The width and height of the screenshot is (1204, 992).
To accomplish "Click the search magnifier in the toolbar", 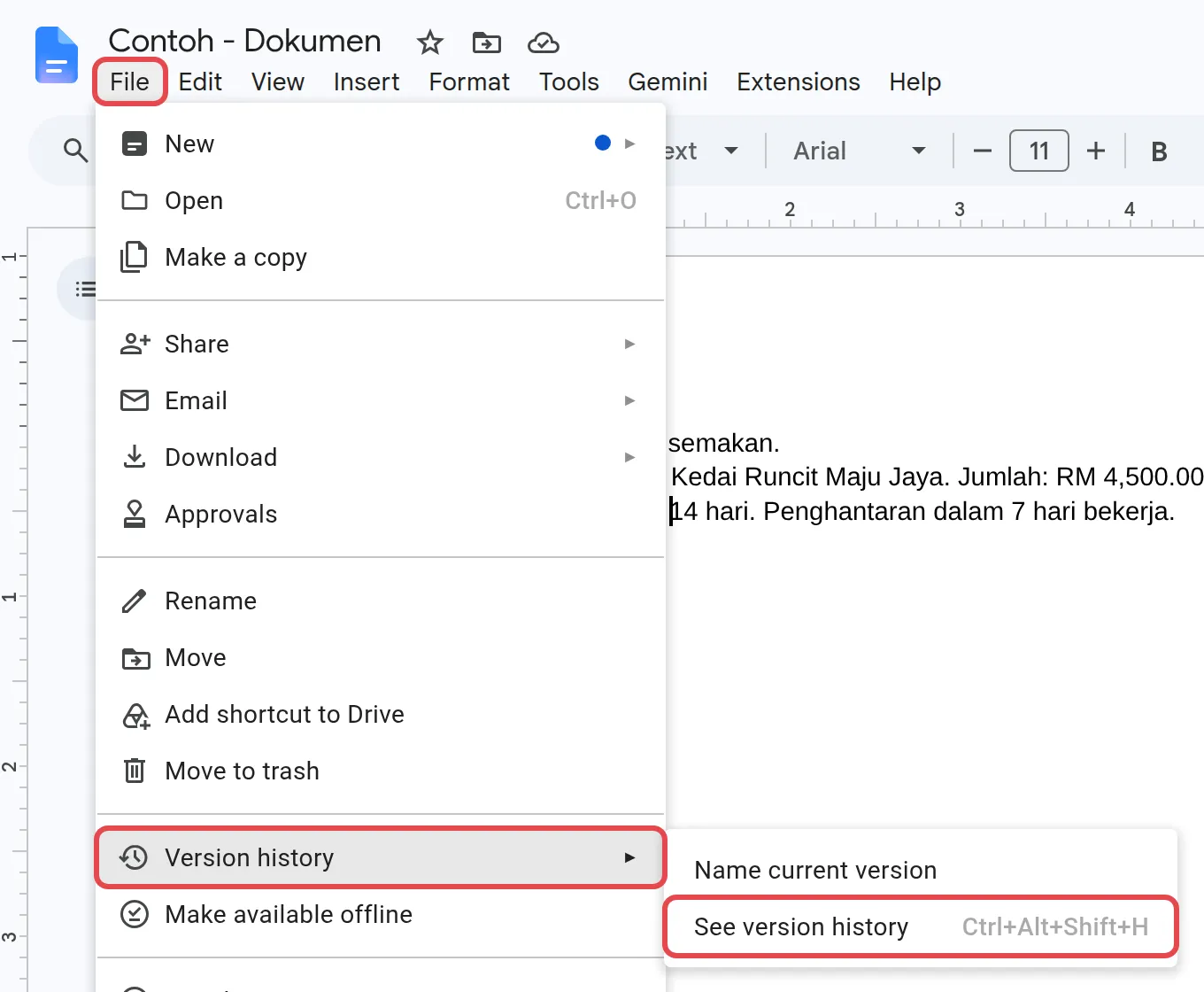I will point(76,151).
